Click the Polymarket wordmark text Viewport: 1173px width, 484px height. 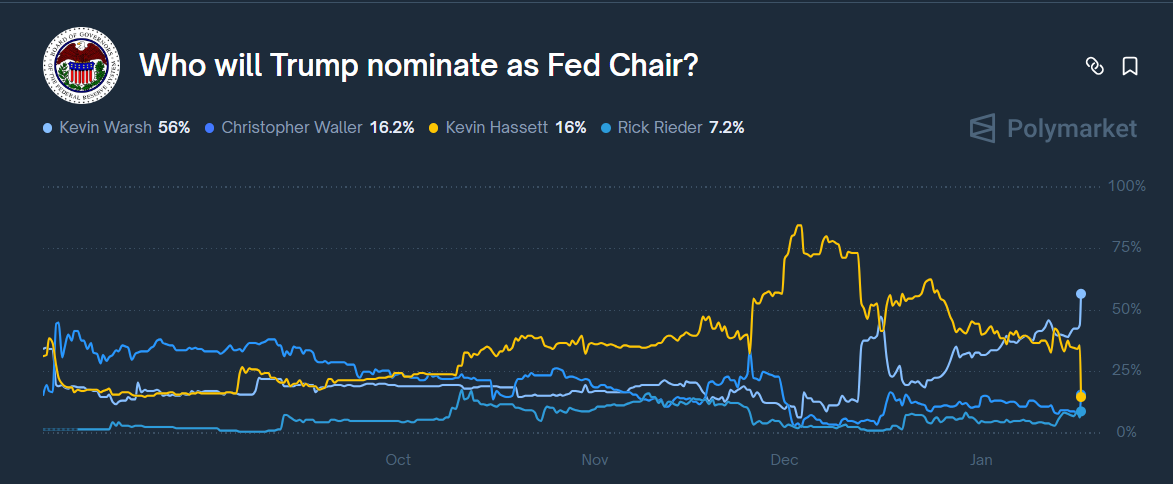(1073, 129)
